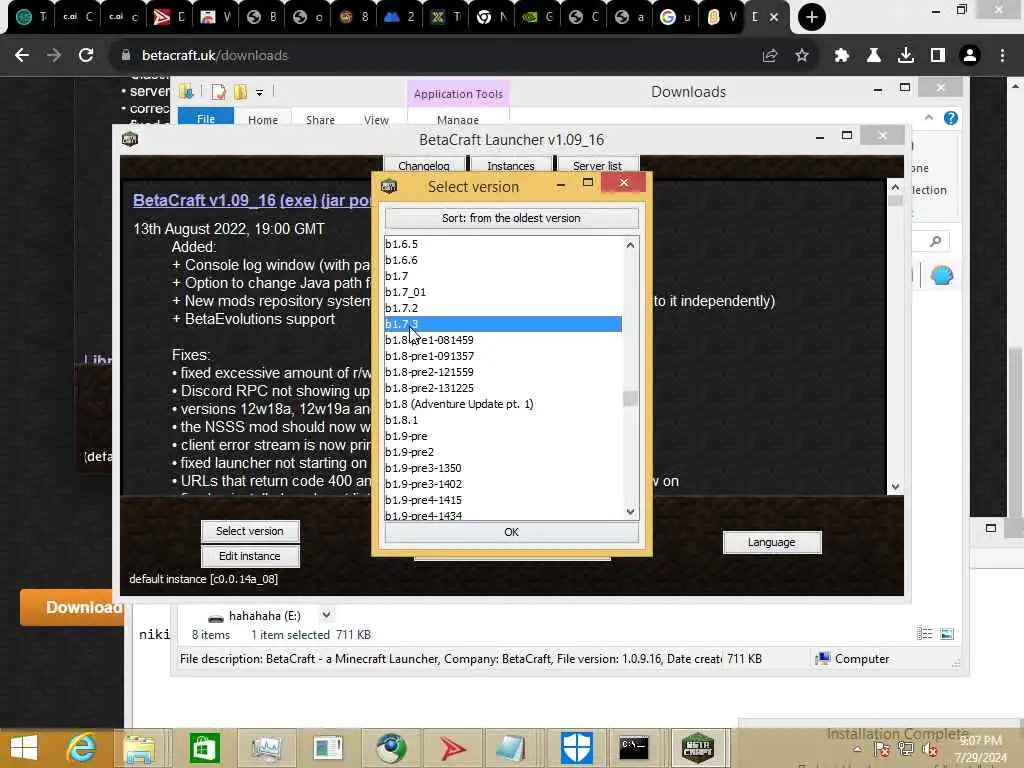Open the Changelog tab in launcher
Image resolution: width=1024 pixels, height=768 pixels.
[x=424, y=165]
